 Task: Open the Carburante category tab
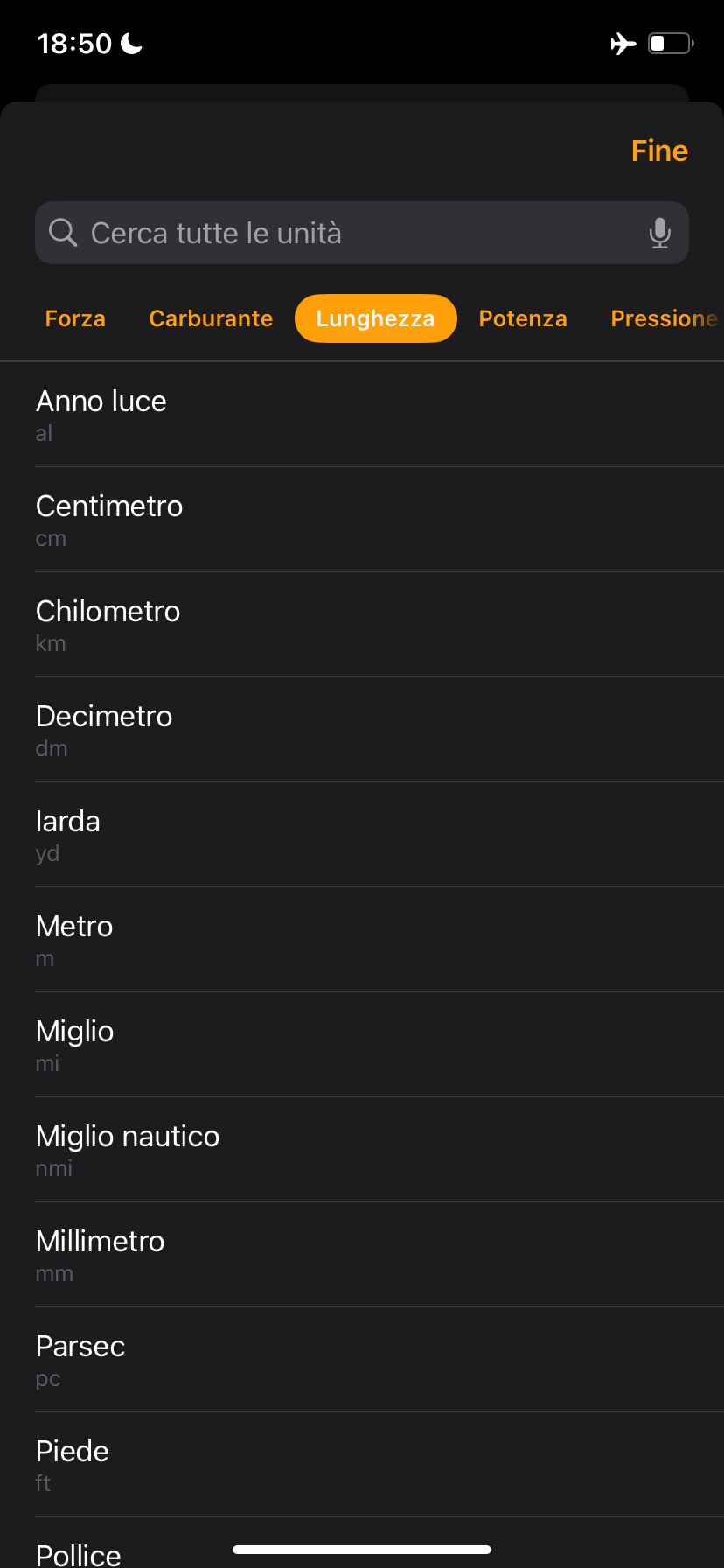tap(211, 318)
